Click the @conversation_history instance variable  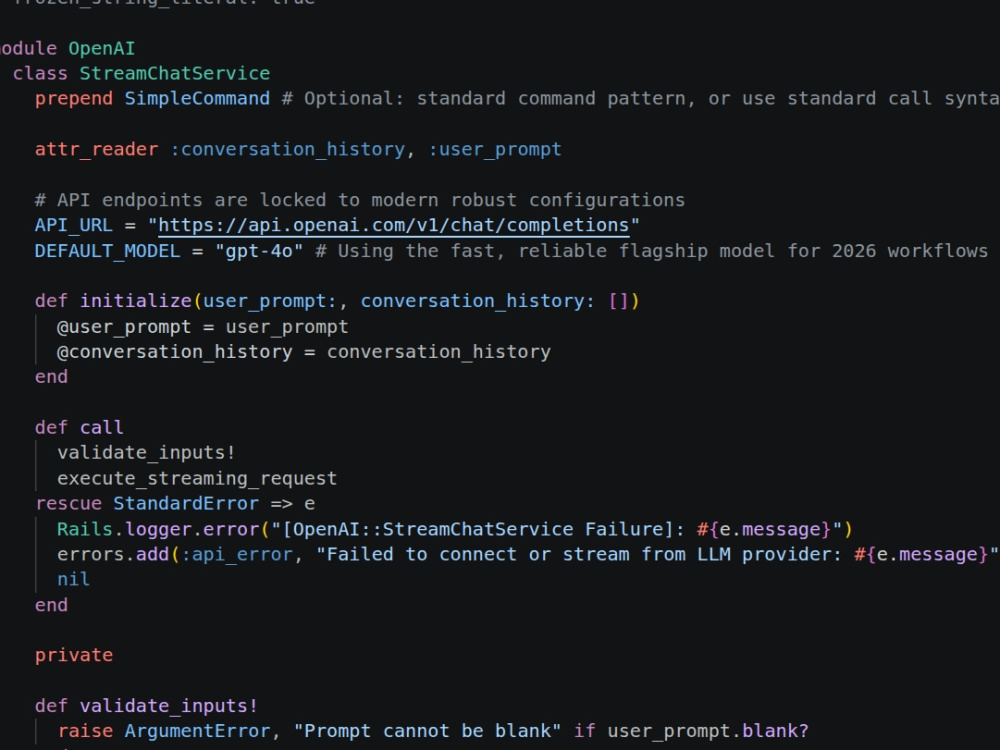coord(174,352)
